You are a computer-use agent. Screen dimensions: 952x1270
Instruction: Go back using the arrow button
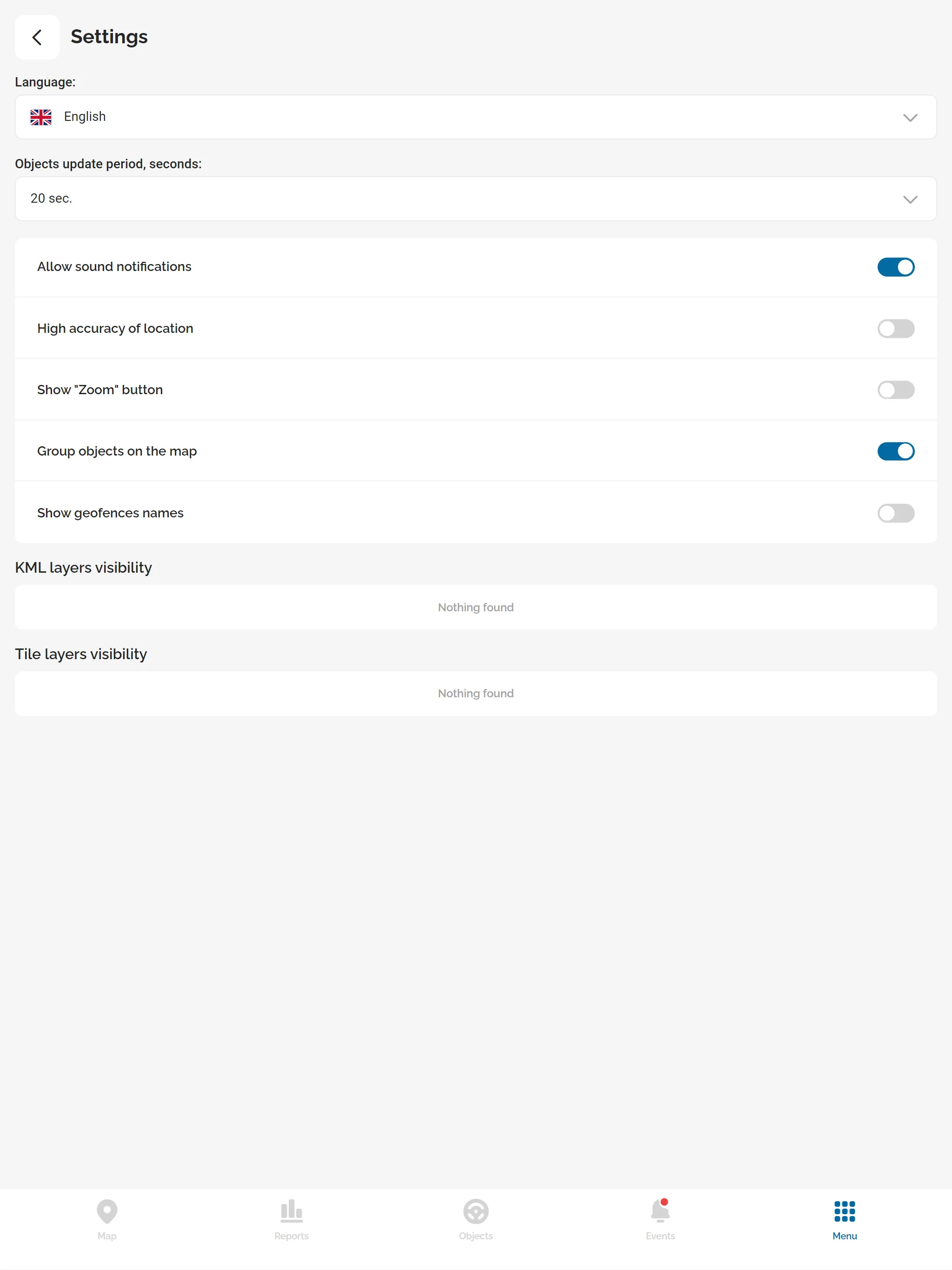click(x=37, y=37)
